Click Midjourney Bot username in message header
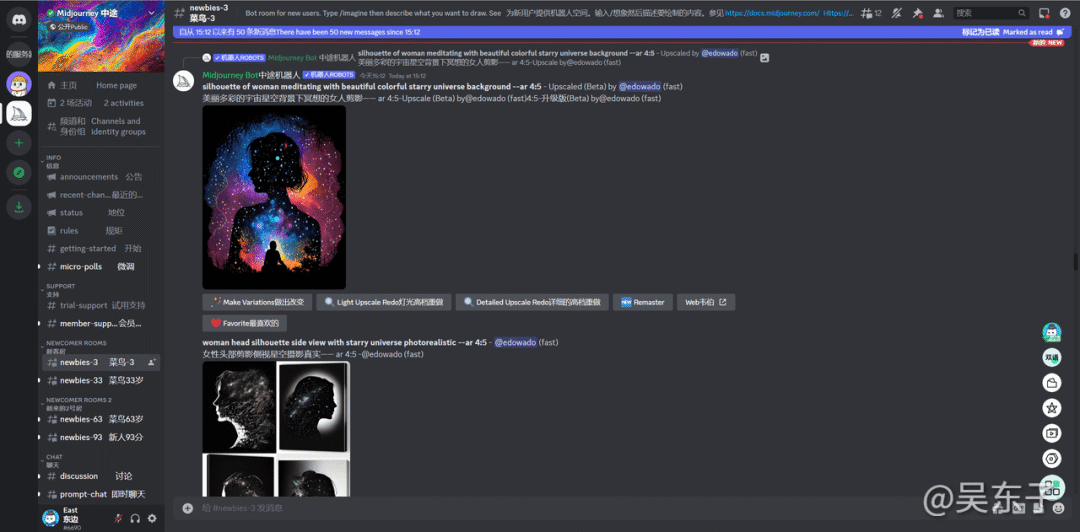 (x=229, y=74)
